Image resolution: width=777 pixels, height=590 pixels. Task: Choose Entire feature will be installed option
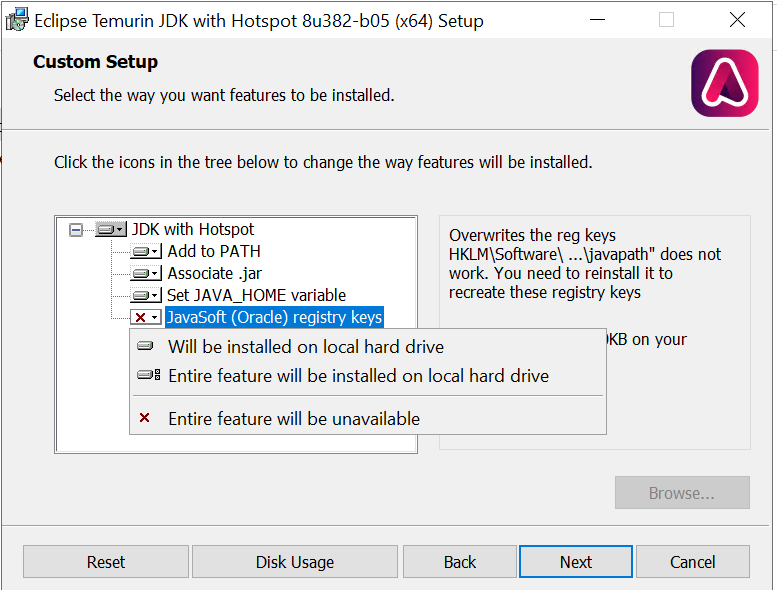pyautogui.click(x=368, y=376)
